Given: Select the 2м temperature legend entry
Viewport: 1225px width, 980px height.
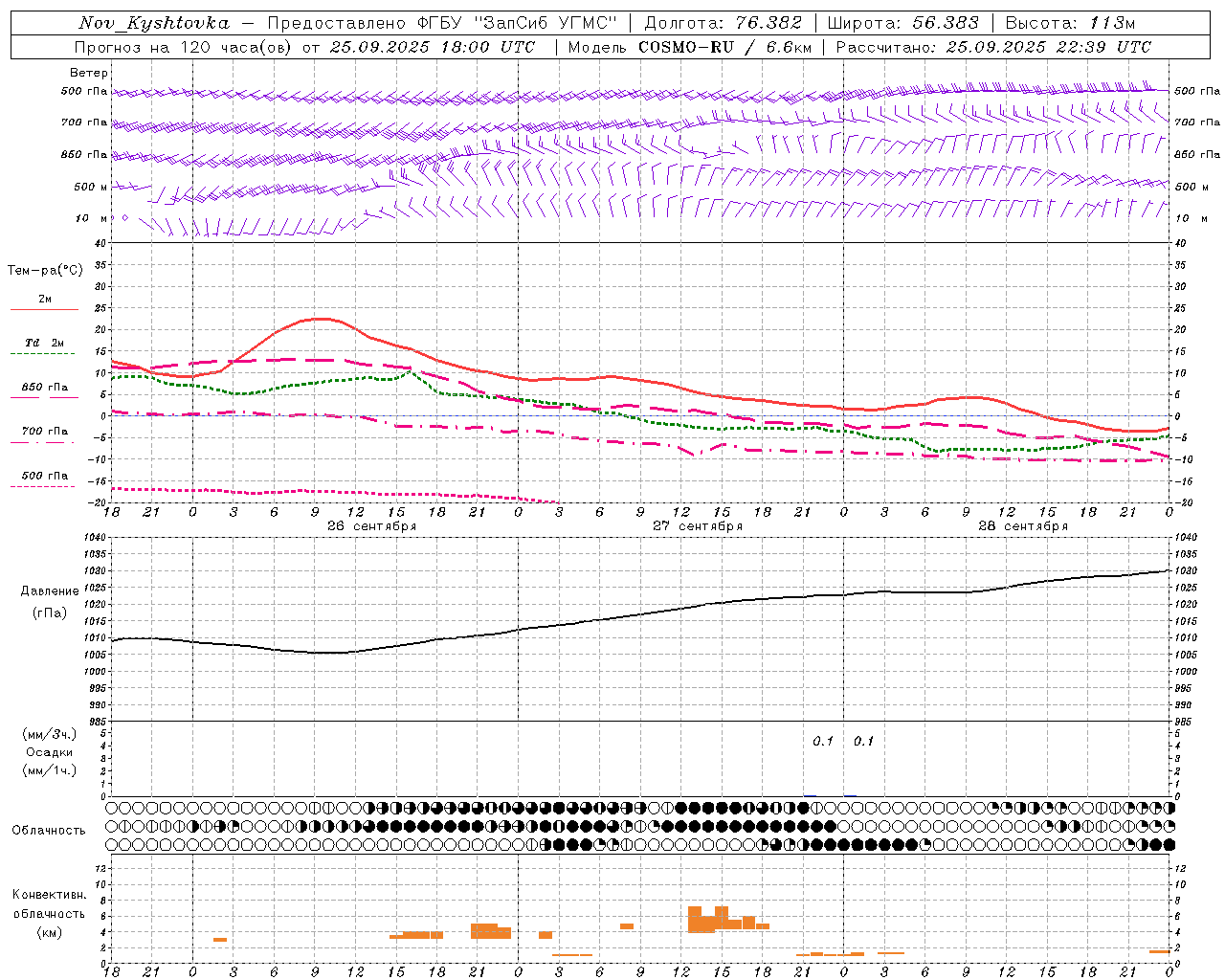Looking at the screenshot, I should pyautogui.click(x=44, y=303).
